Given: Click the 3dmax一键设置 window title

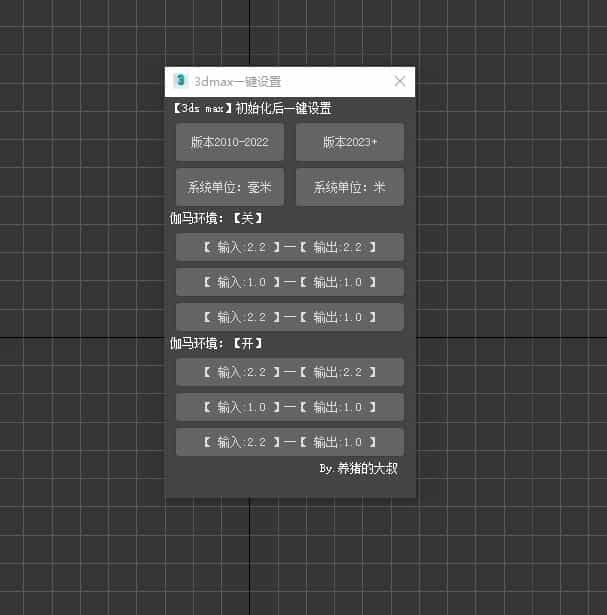Looking at the screenshot, I should click(x=238, y=82).
